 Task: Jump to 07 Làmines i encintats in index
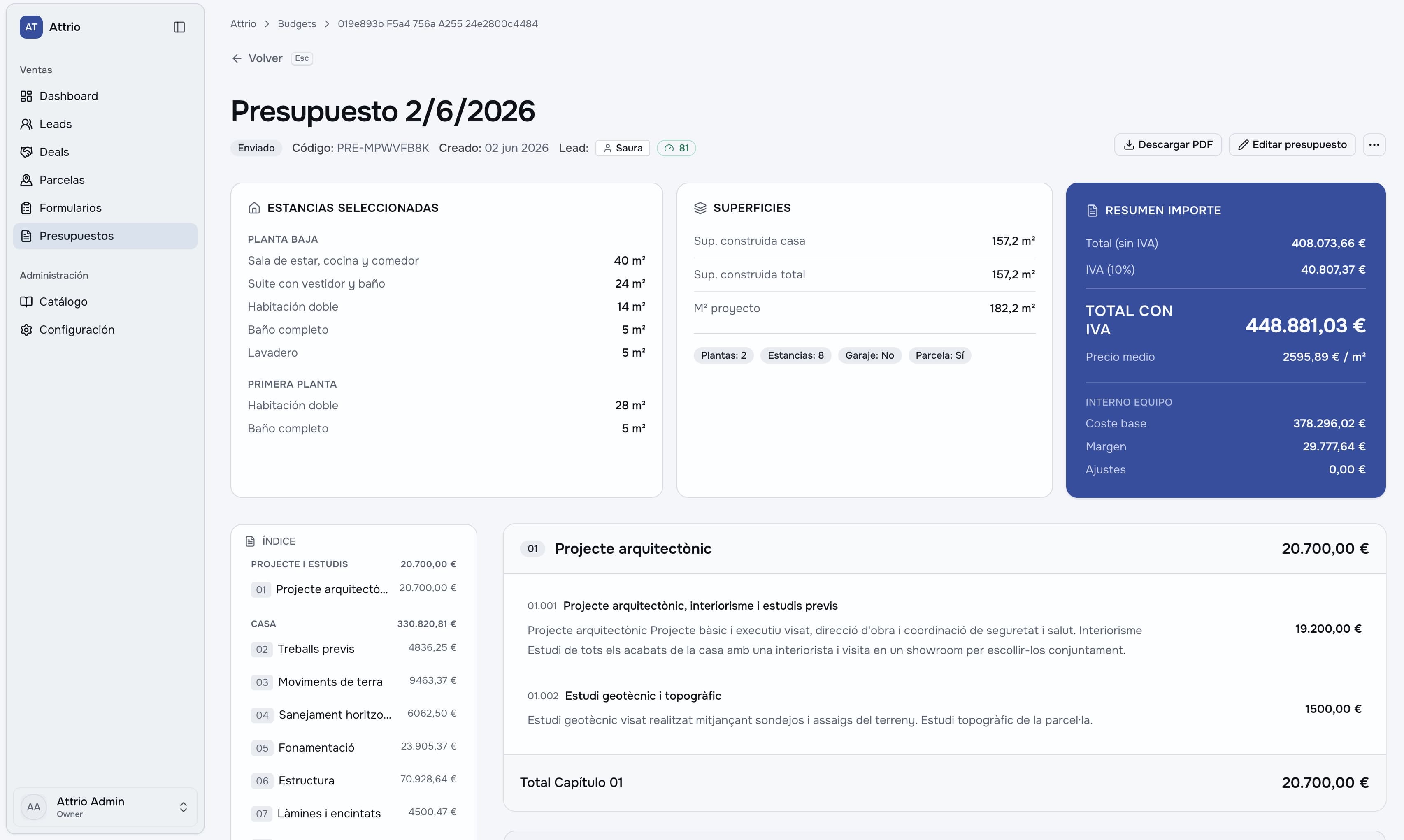click(353, 813)
